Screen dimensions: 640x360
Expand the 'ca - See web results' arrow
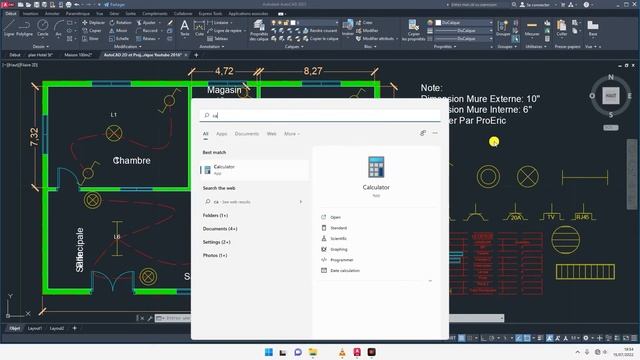[301, 202]
